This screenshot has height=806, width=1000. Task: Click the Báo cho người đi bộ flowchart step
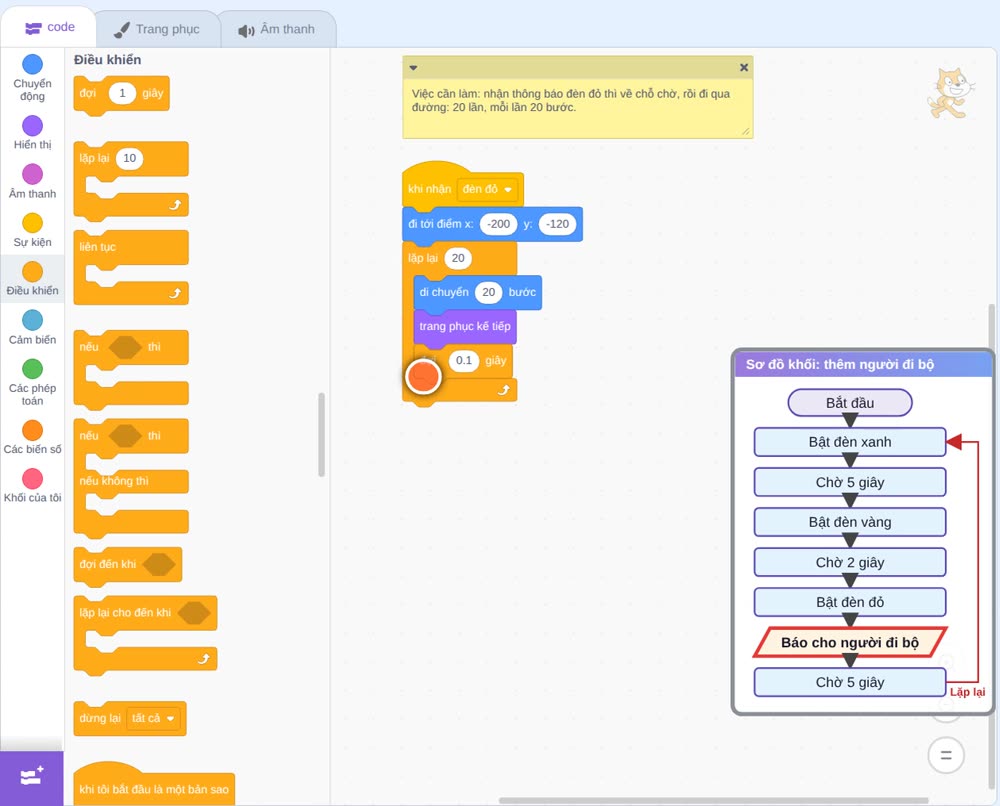pos(850,642)
